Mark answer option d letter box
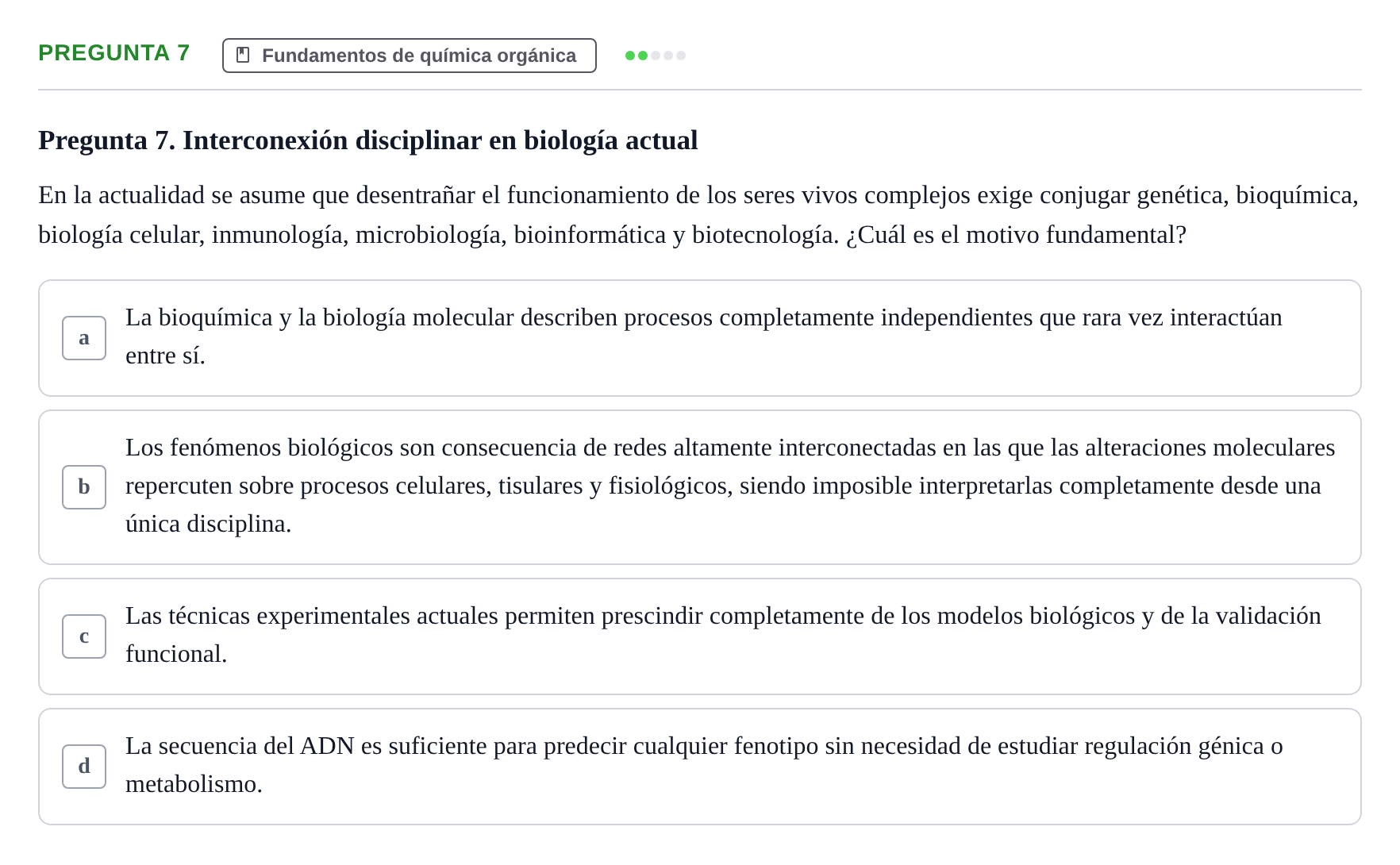Screen dimensions: 1400x865 point(84,767)
